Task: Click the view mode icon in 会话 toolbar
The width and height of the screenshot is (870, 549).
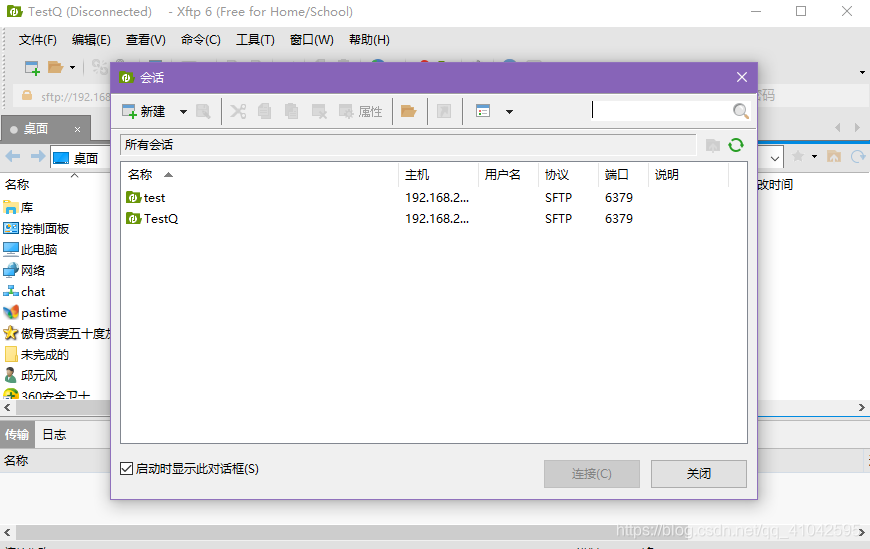Action: [483, 112]
